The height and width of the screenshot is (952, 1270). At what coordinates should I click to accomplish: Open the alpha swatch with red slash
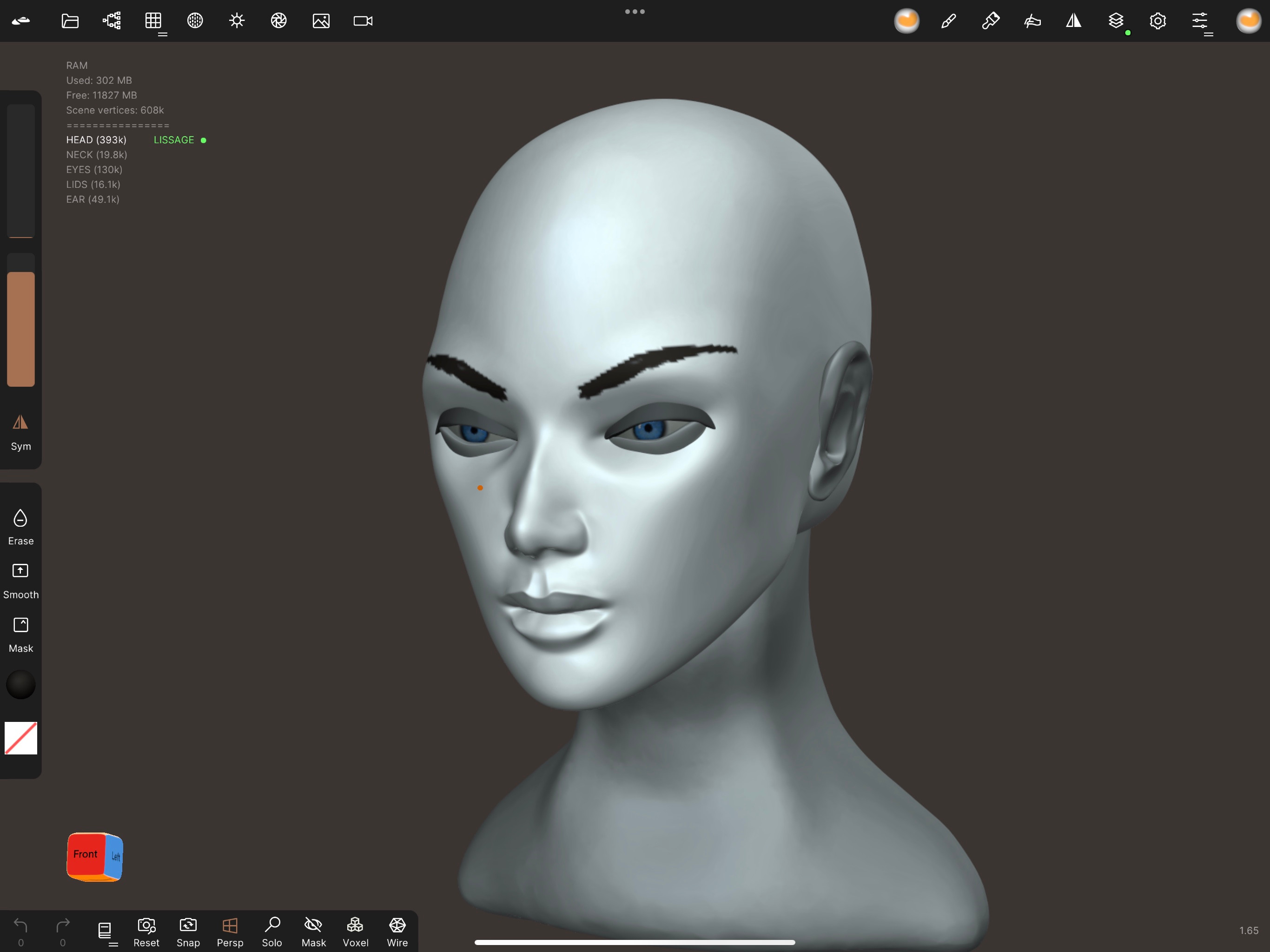[20, 738]
